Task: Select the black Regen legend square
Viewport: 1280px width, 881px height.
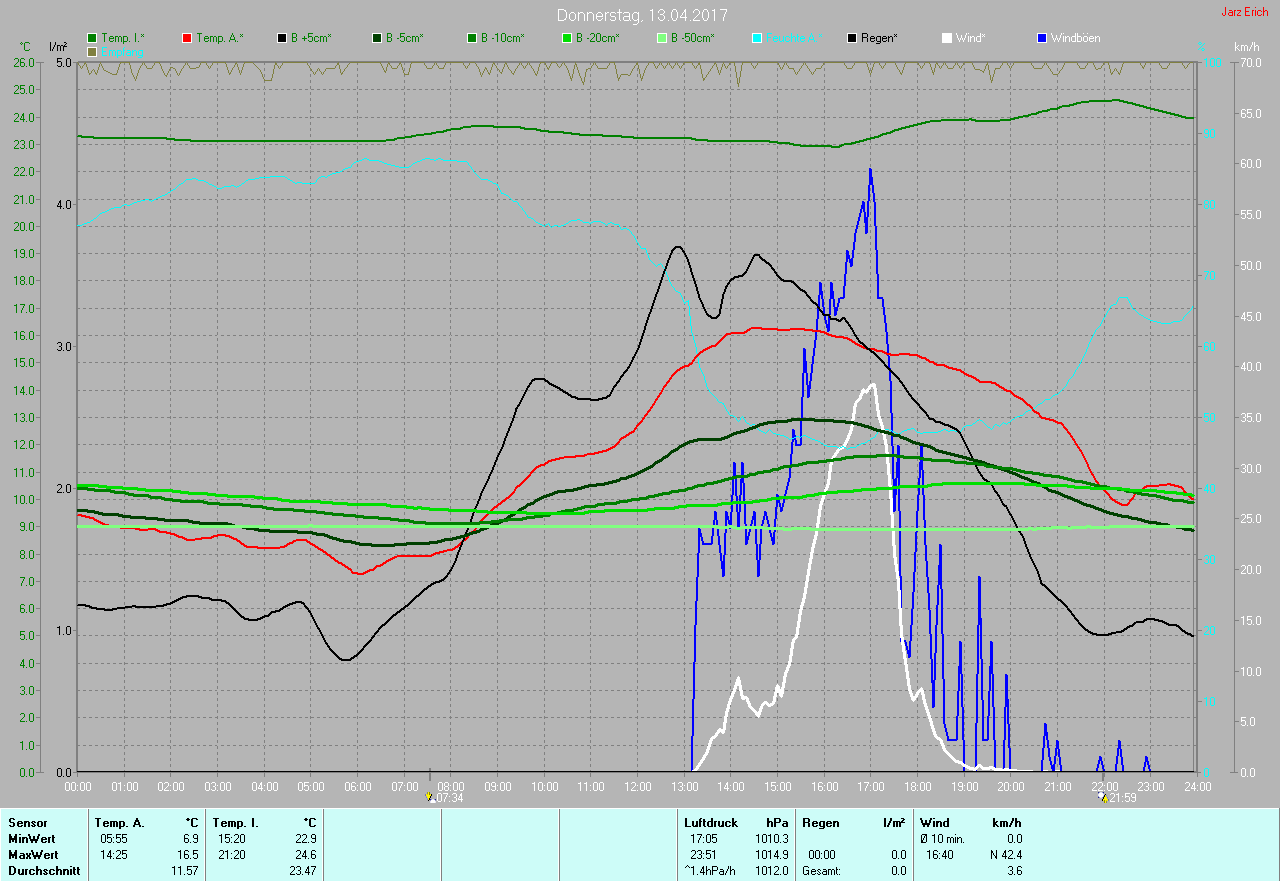Action: [x=852, y=38]
